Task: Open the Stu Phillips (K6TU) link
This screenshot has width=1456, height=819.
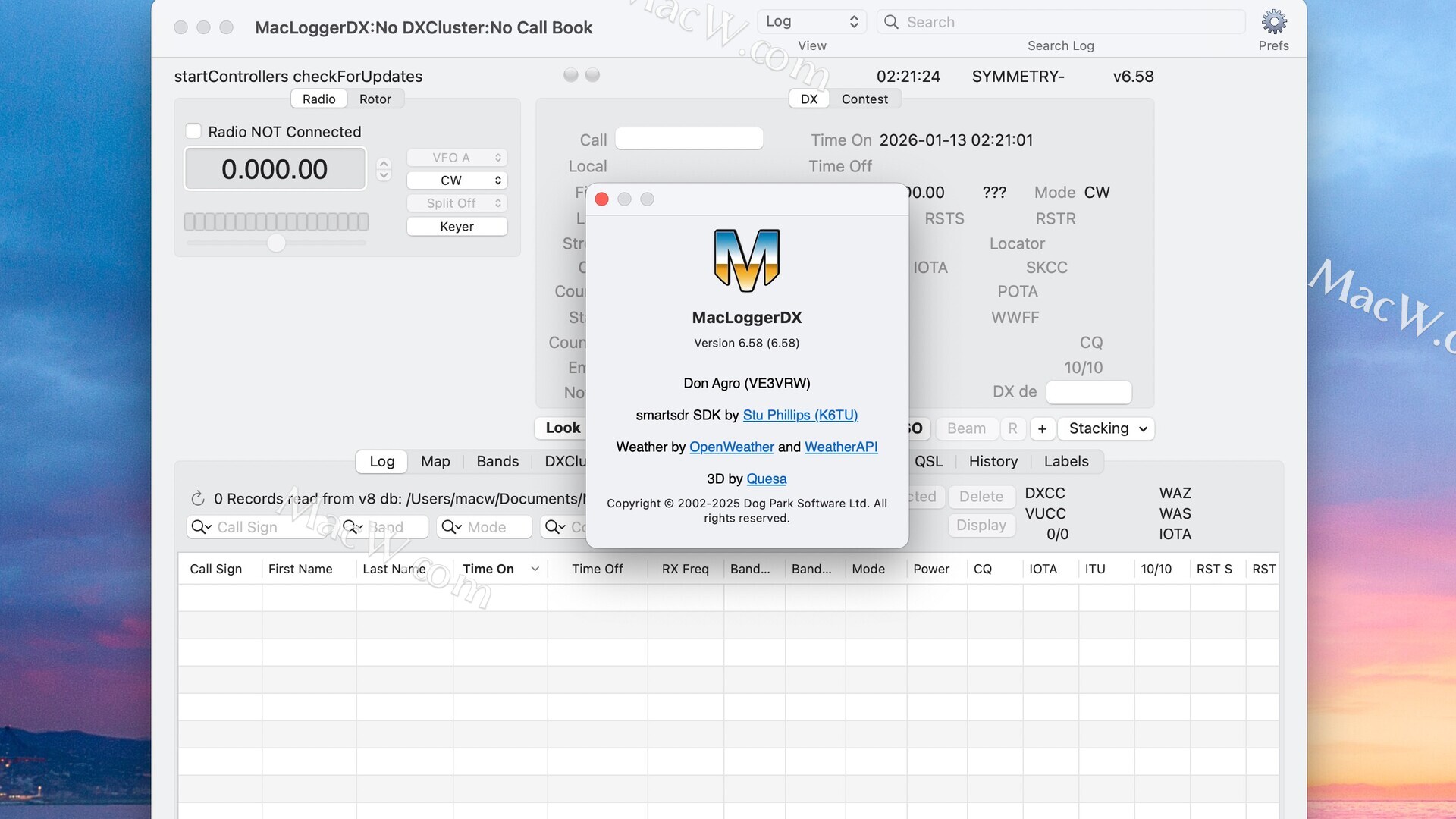Action: 800,415
